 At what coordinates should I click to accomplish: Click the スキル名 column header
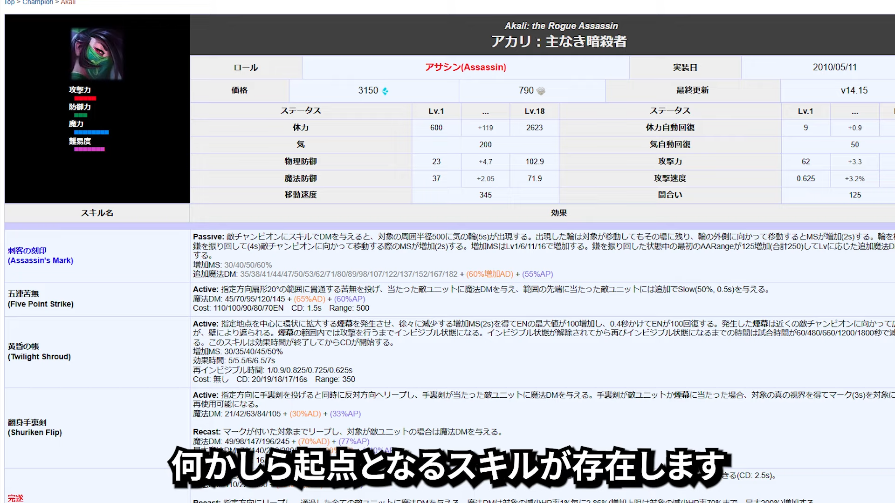pyautogui.click(x=97, y=213)
